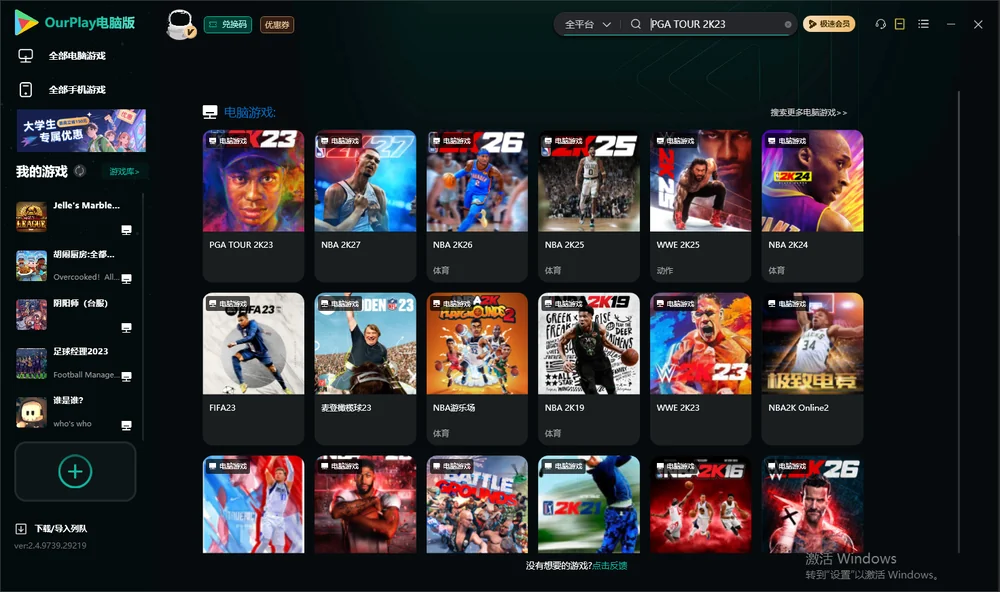Click 搜索更多电脑游戏 search more link

click(x=809, y=112)
